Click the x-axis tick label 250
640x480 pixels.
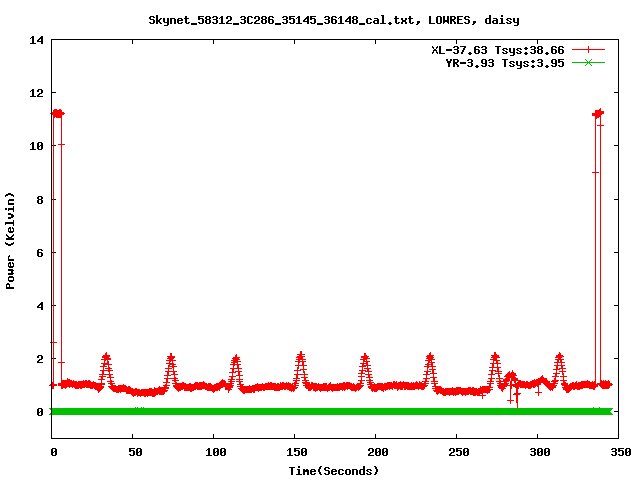click(x=458, y=452)
